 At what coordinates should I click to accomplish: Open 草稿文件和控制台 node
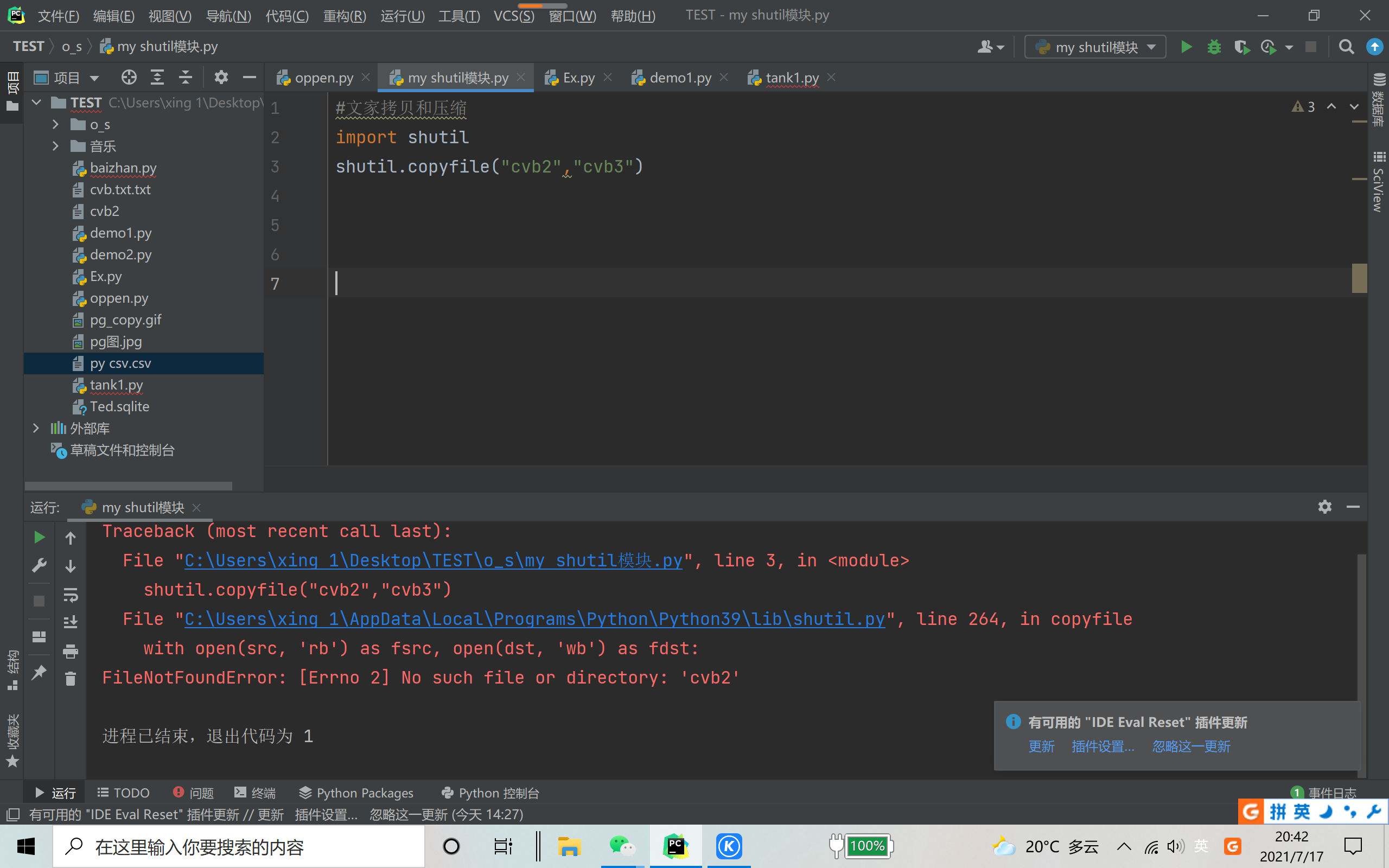(122, 450)
